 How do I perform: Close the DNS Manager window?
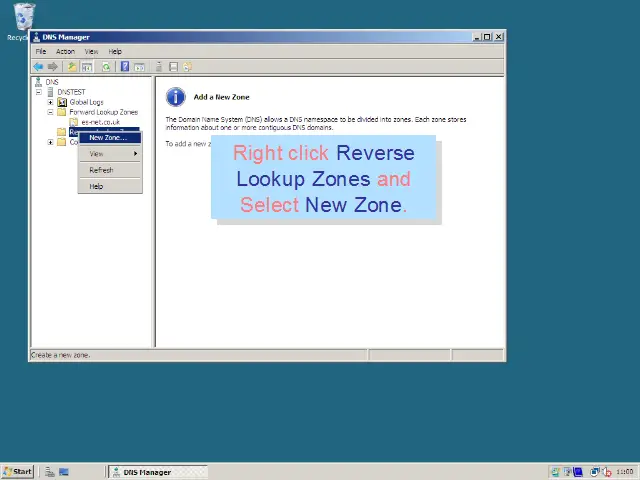click(x=499, y=37)
